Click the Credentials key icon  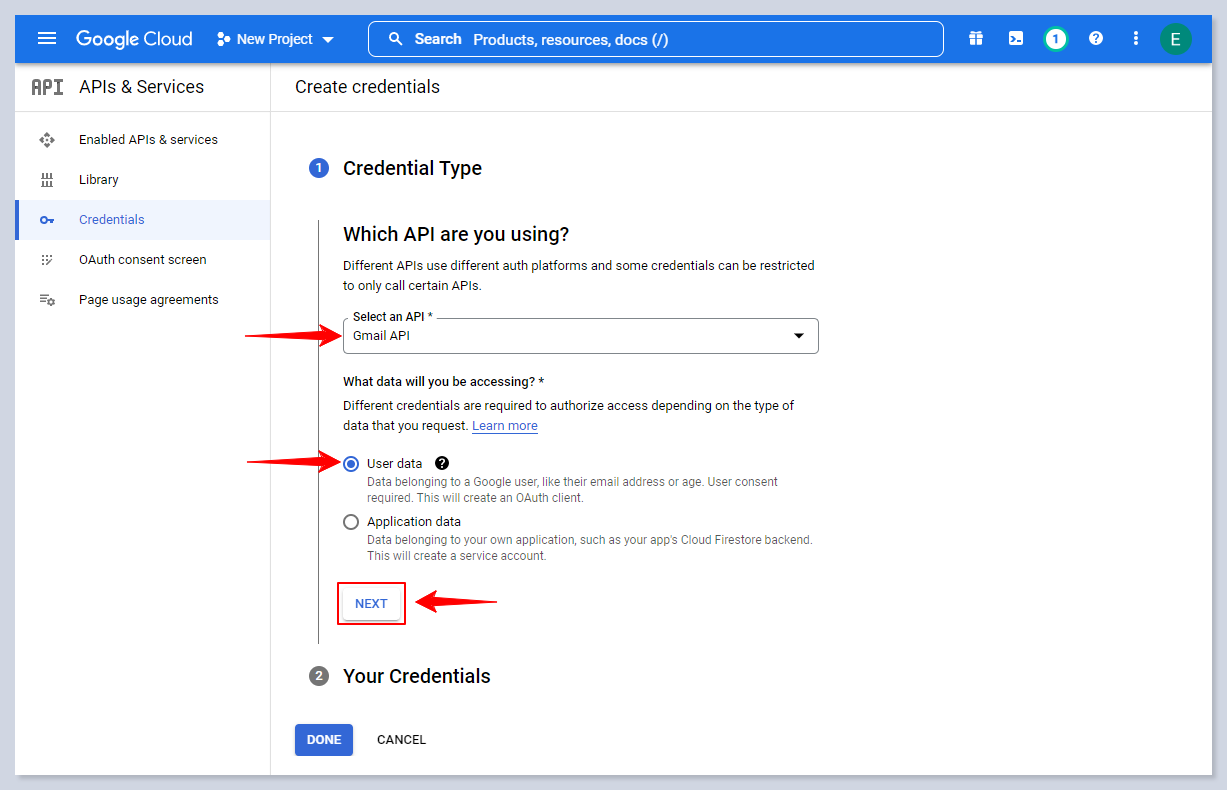click(46, 220)
